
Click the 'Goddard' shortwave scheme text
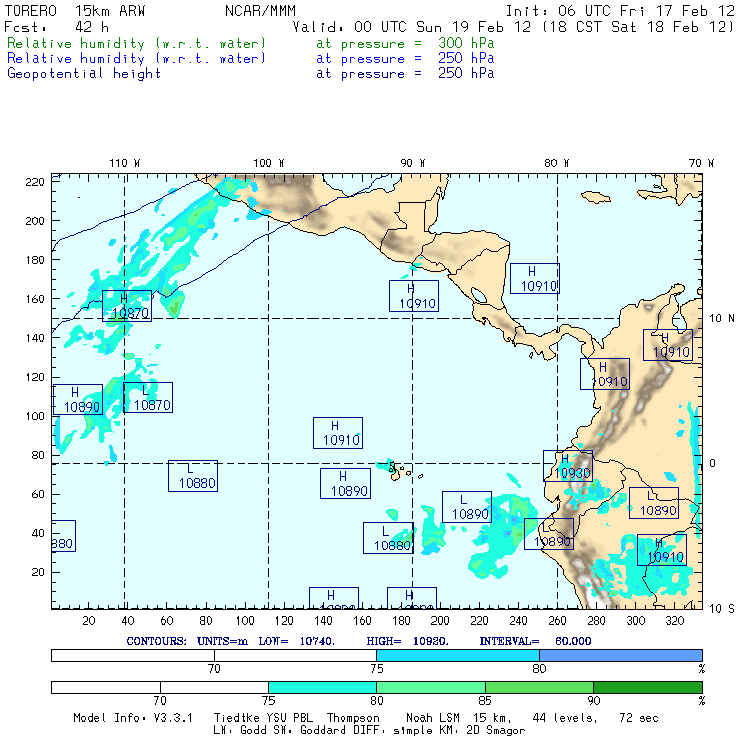click(x=323, y=731)
